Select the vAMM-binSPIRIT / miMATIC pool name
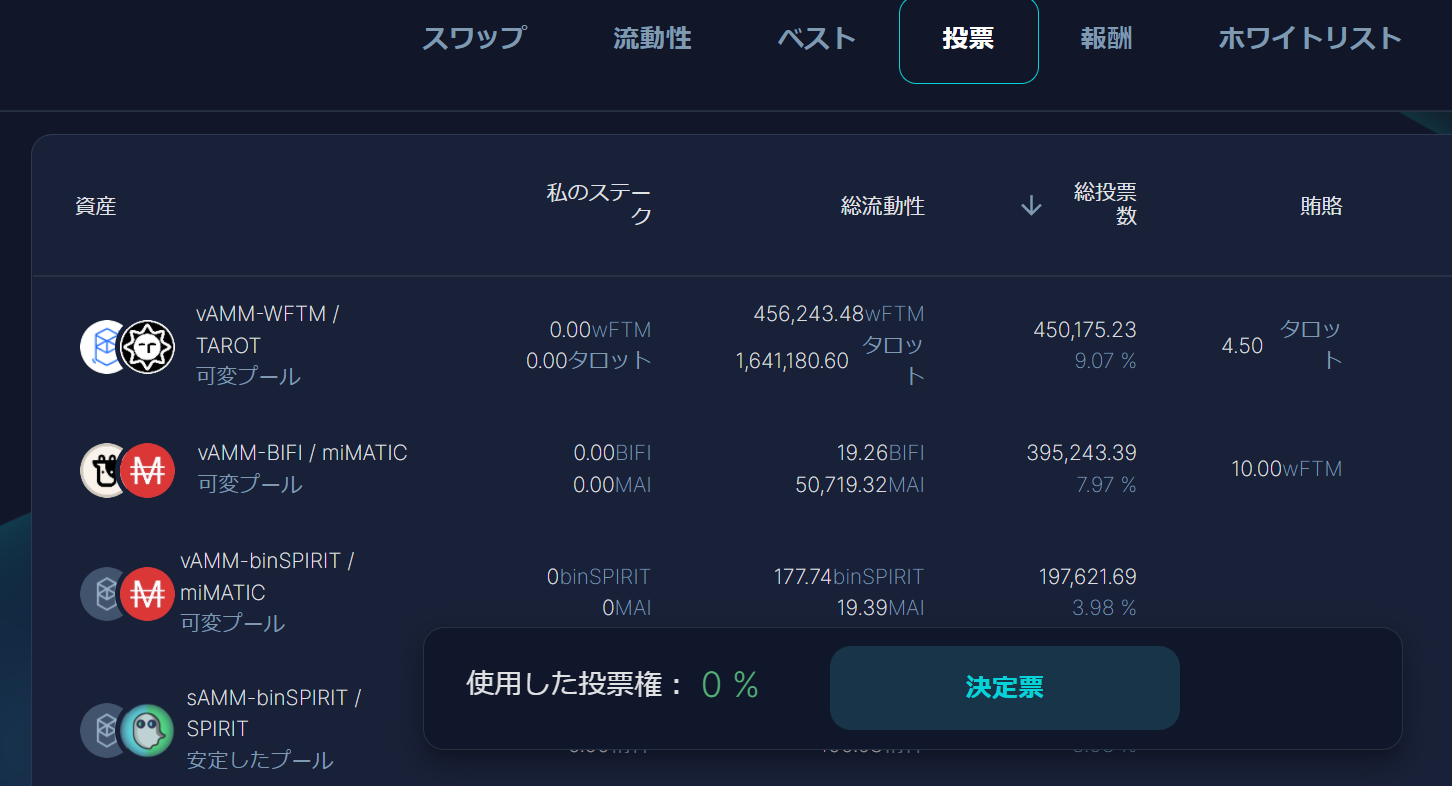The image size is (1452, 792). point(267,577)
